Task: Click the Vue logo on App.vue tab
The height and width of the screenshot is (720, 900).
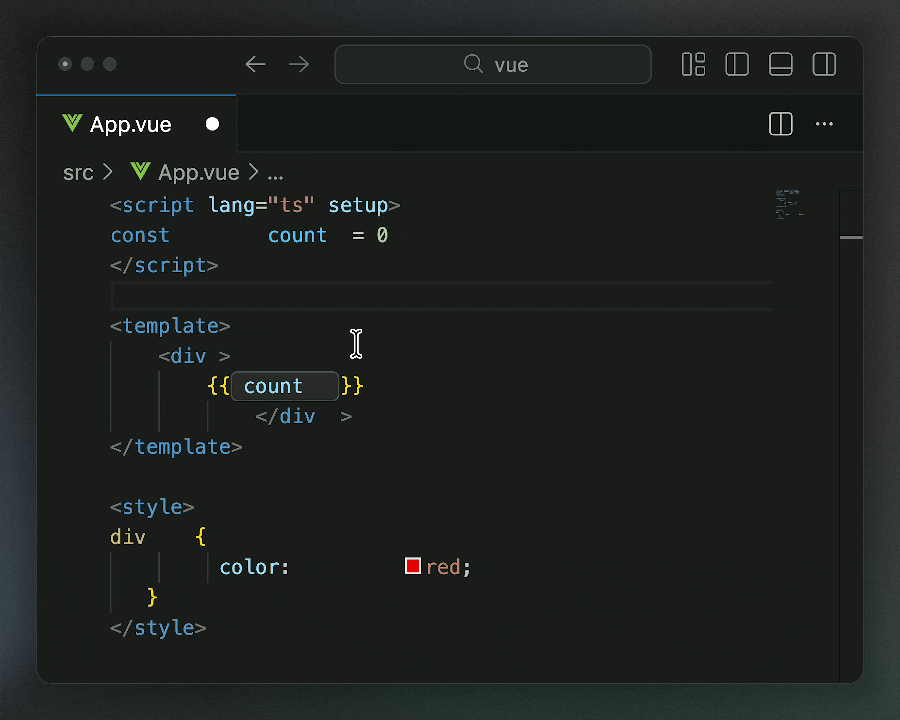Action: pyautogui.click(x=72, y=124)
